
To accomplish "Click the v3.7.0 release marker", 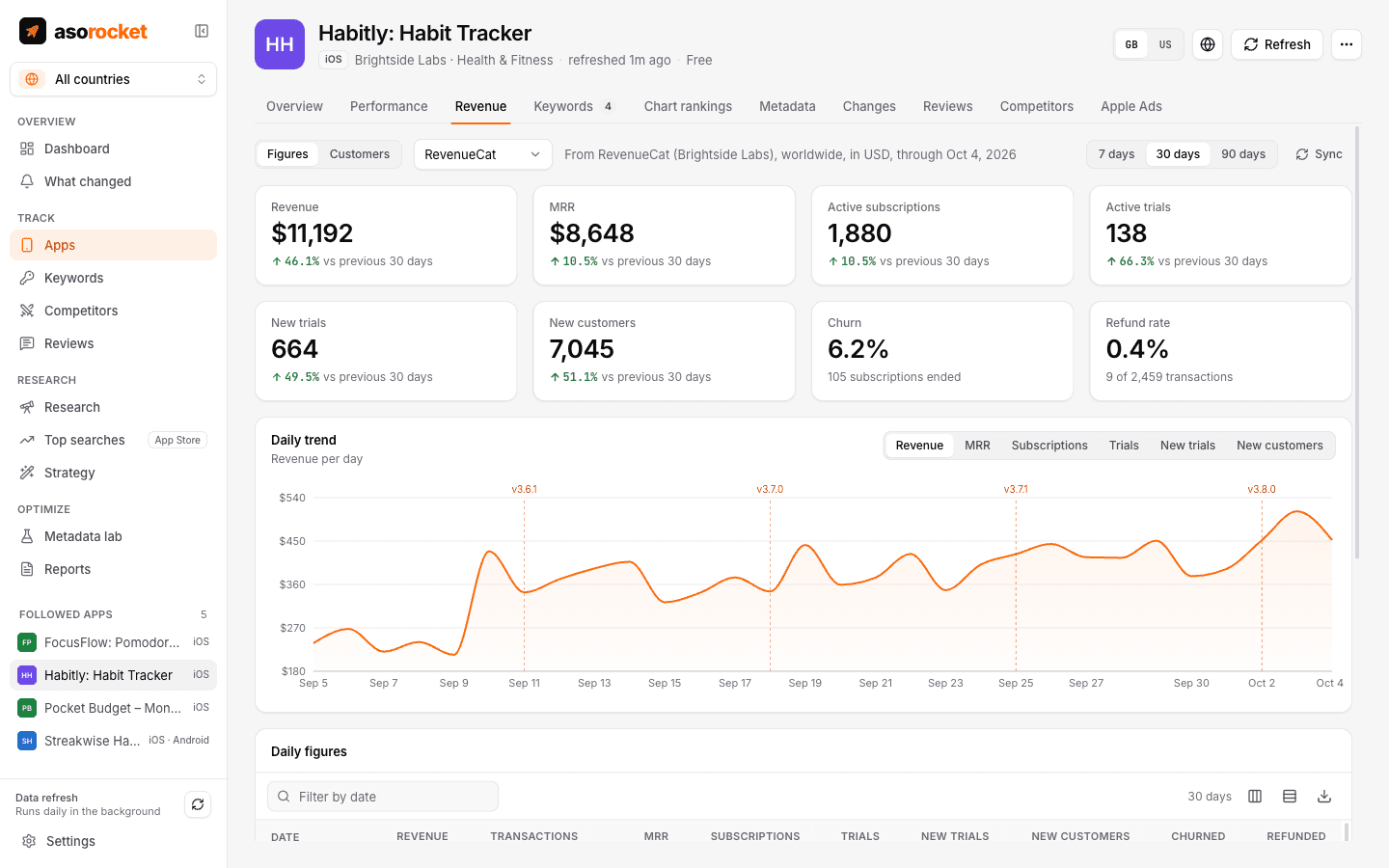I will 770,489.
